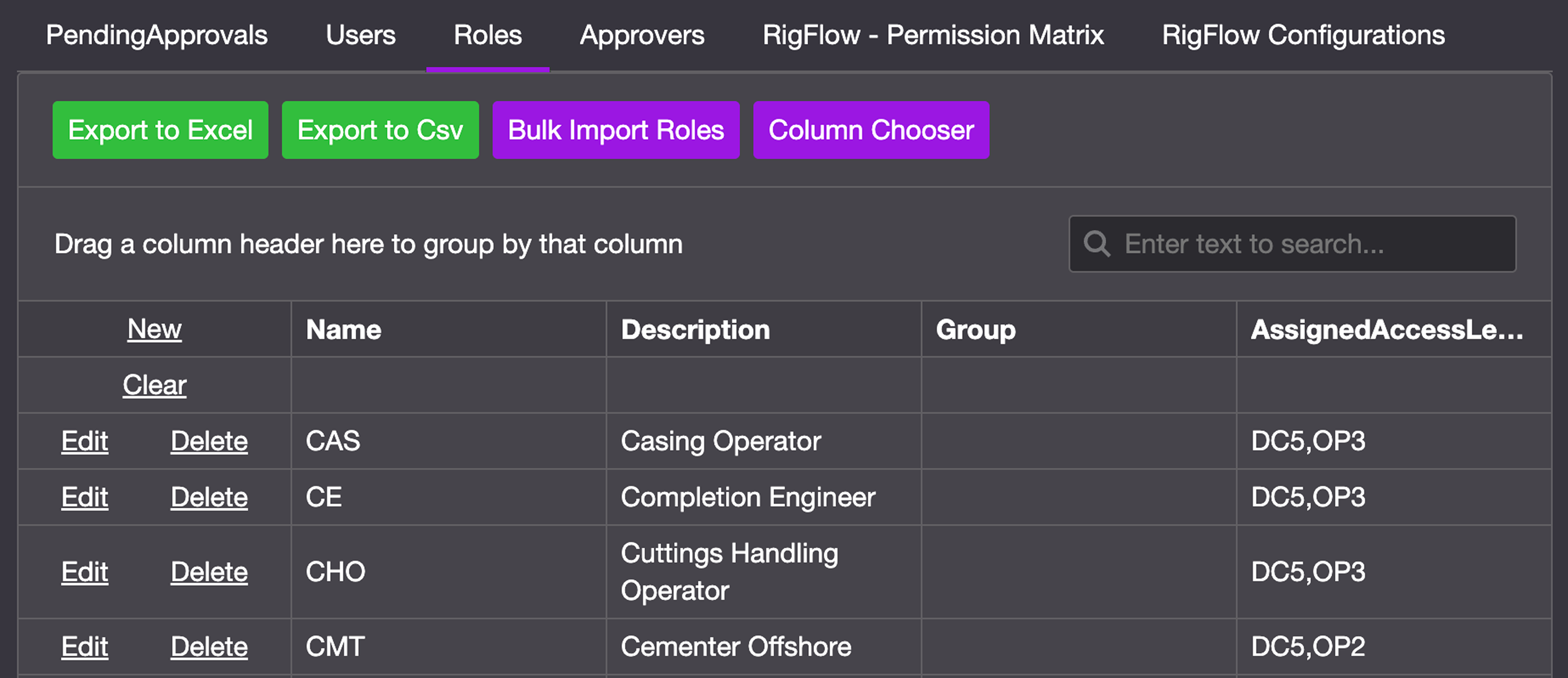
Task: Clear the filter row
Action: [154, 385]
